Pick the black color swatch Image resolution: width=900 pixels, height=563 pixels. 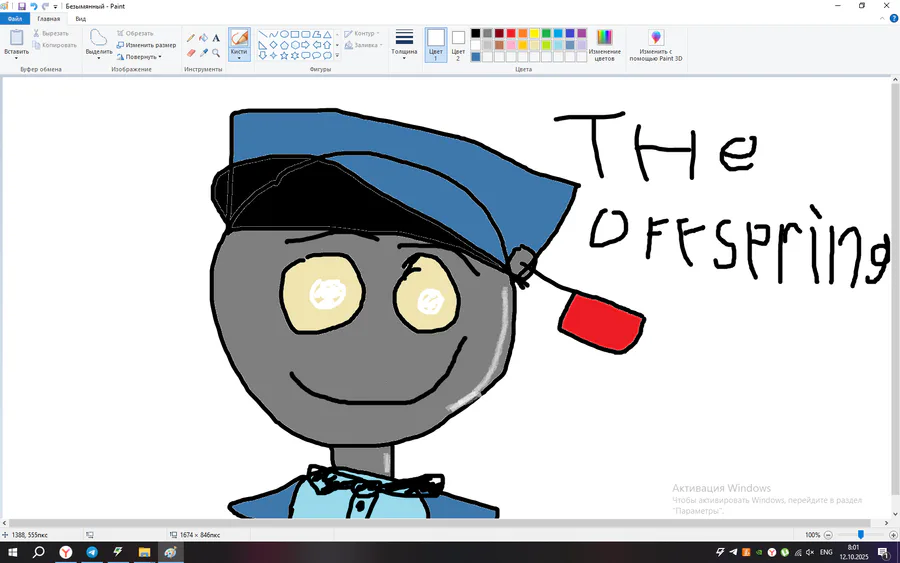tap(476, 33)
